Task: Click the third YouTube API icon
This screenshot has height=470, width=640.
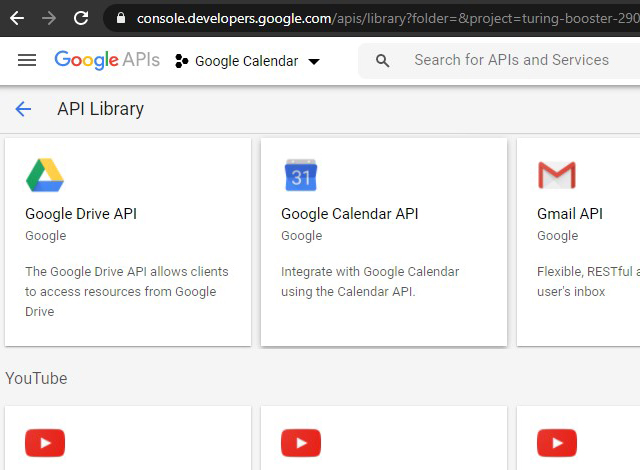Action: tap(557, 442)
